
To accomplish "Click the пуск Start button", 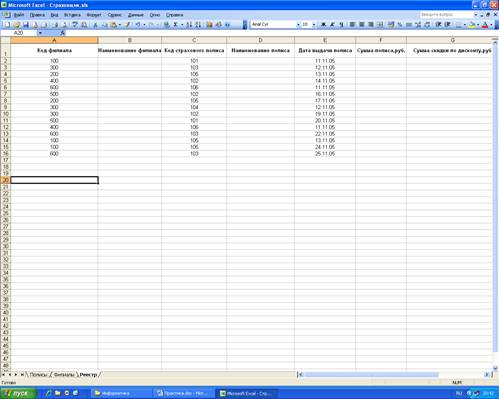I will (17, 393).
